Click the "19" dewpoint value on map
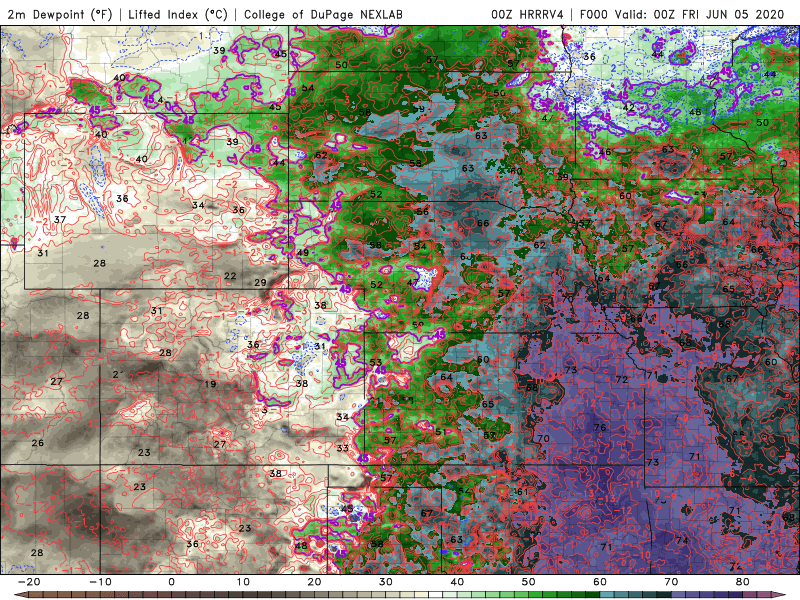Screen dimensions: 800x600 [x=210, y=384]
